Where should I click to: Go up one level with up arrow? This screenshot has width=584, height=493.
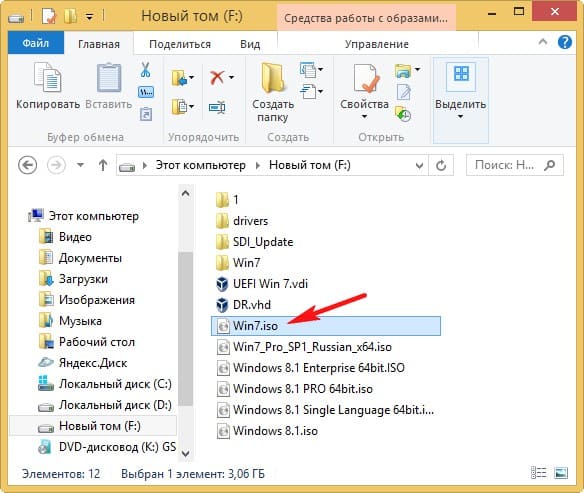click(x=103, y=165)
